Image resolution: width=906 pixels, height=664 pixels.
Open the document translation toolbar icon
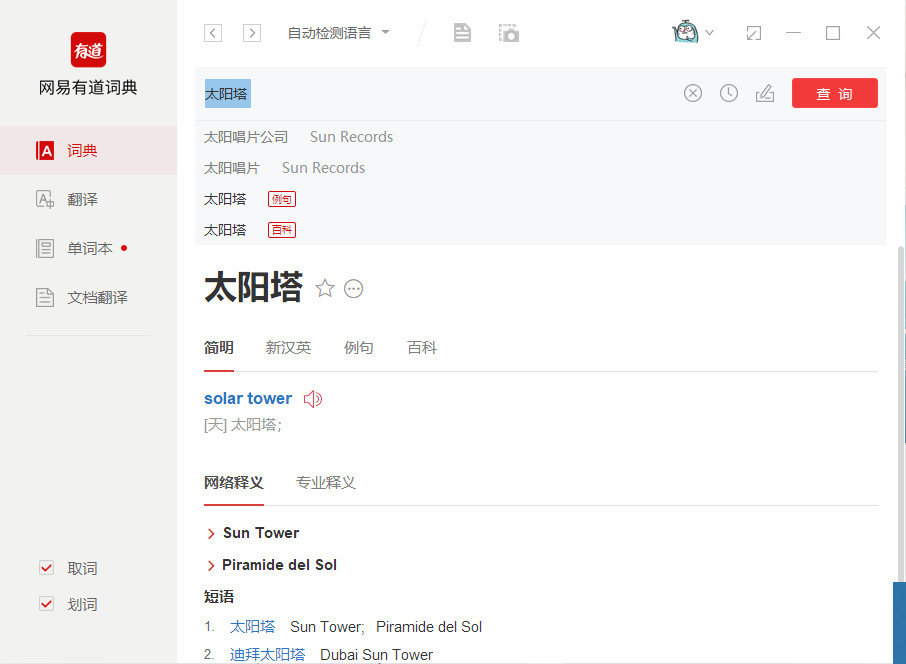pyautogui.click(x=462, y=33)
